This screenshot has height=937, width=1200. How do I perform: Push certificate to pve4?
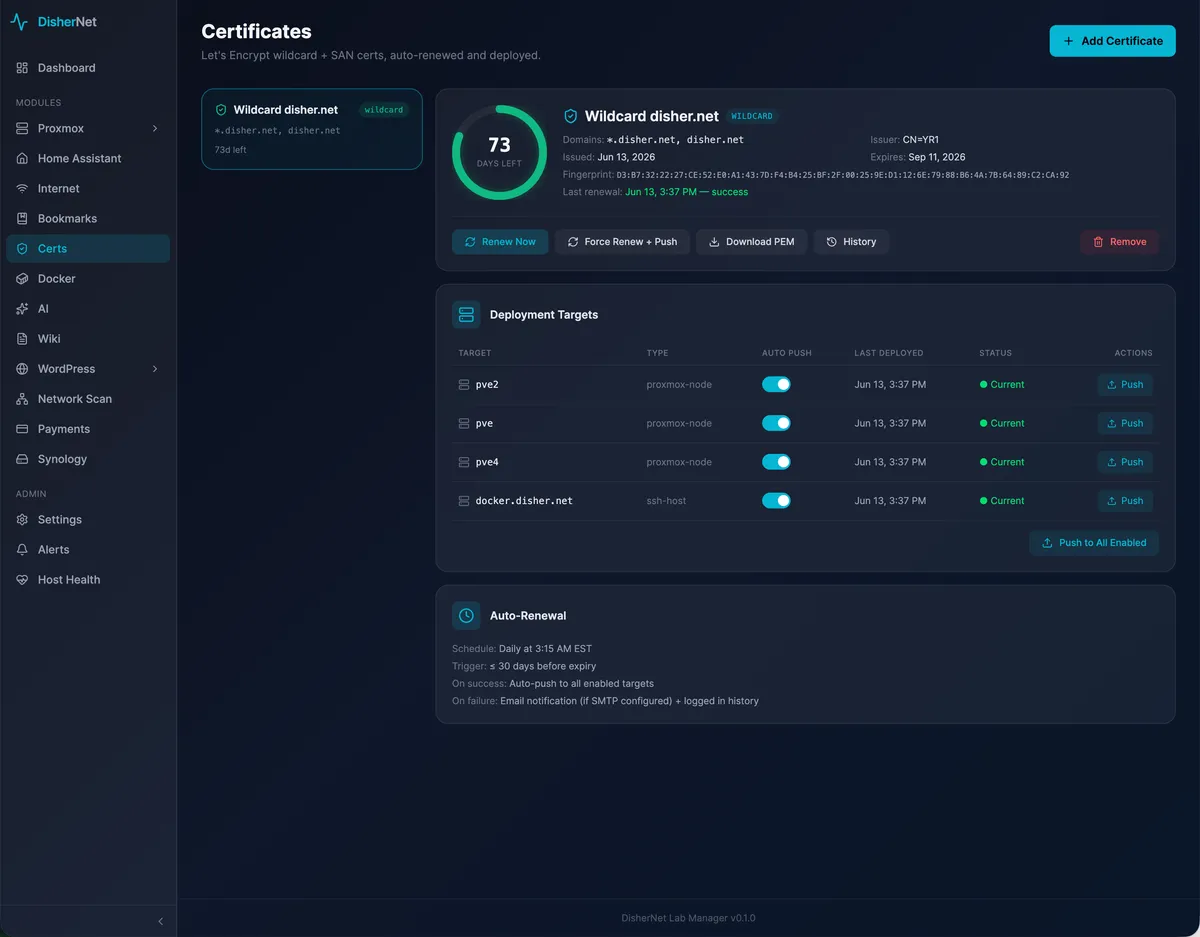(1125, 462)
